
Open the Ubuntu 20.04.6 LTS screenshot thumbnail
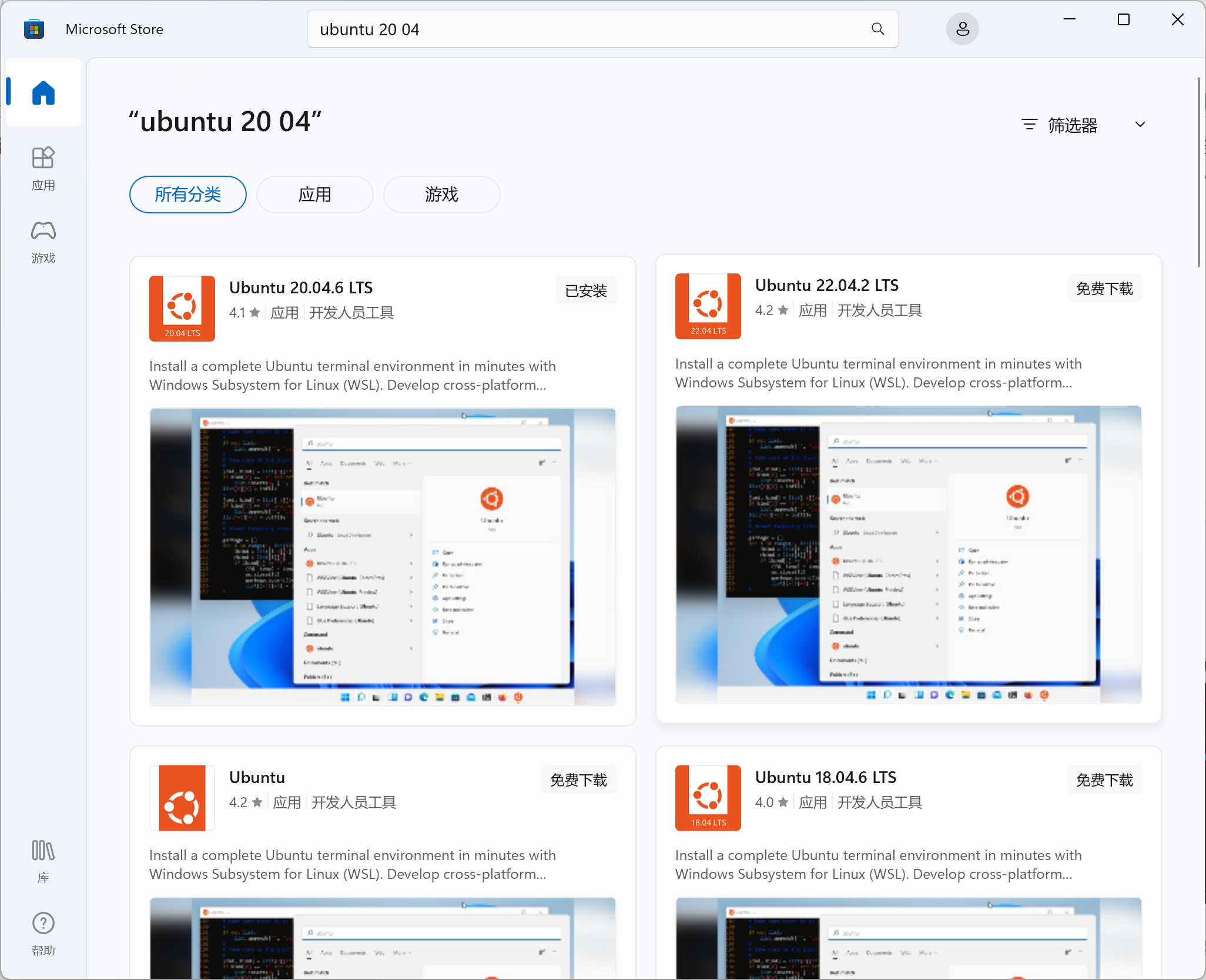tap(383, 556)
